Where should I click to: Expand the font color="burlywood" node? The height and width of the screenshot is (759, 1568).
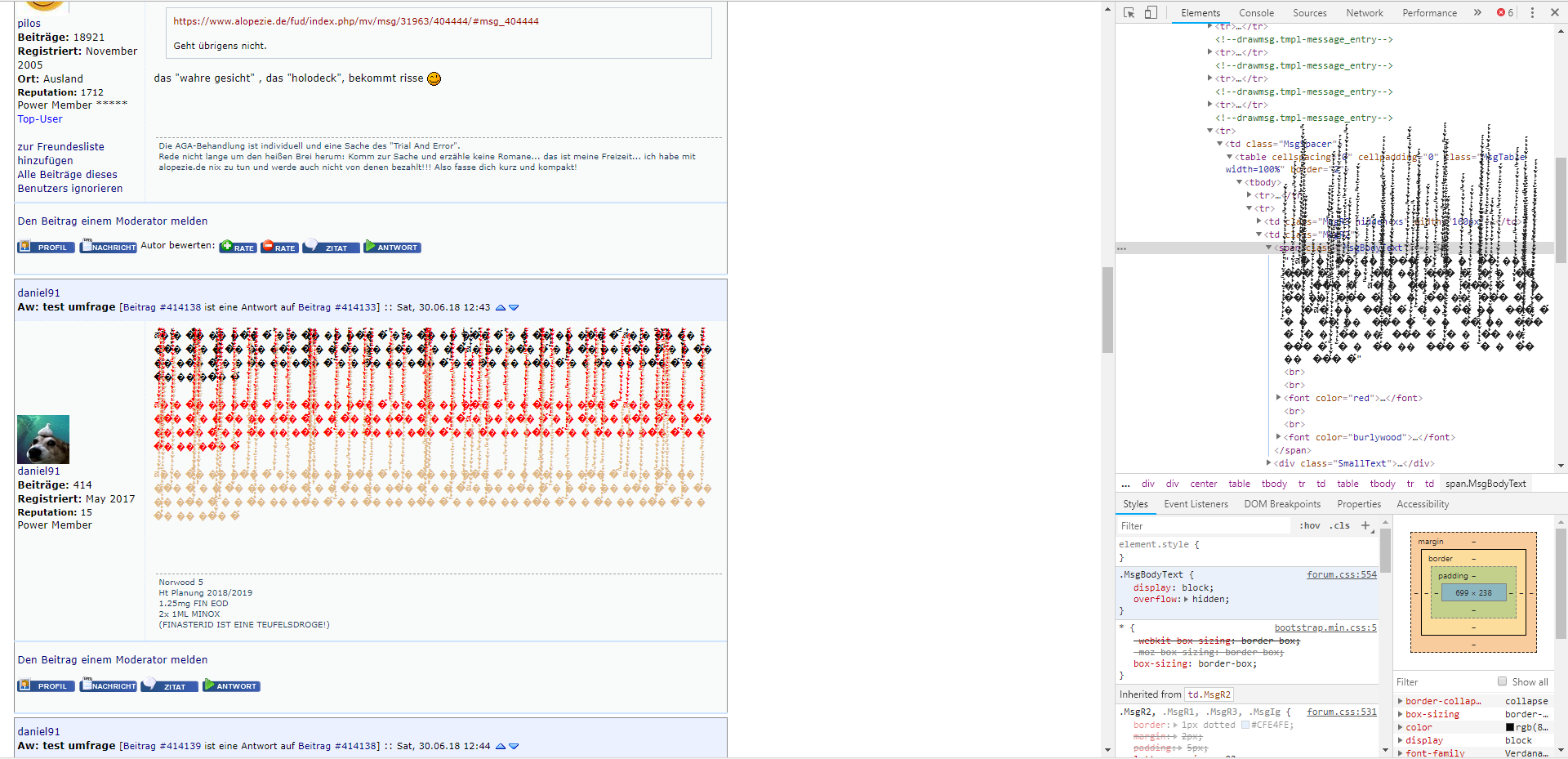1279,437
